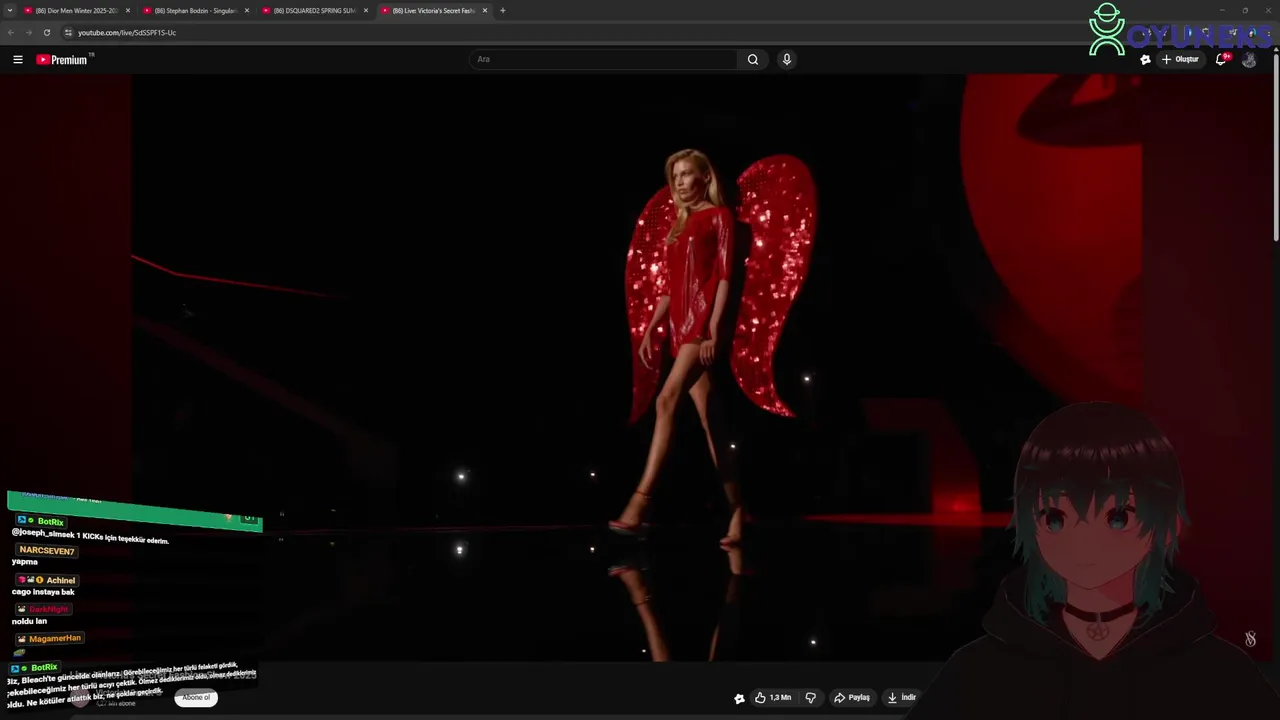Open the notifications bell
The height and width of the screenshot is (720, 1280).
point(1221,60)
